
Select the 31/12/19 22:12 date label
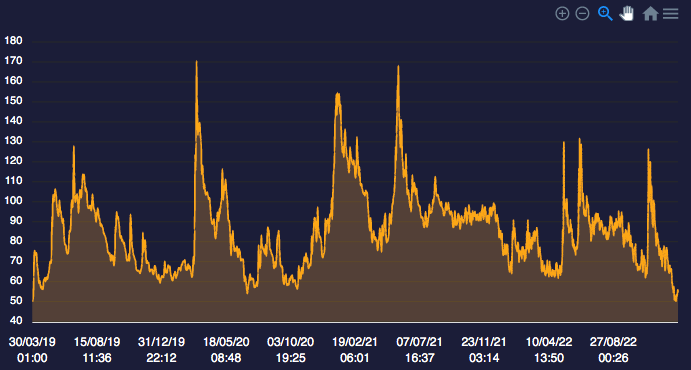(x=161, y=350)
